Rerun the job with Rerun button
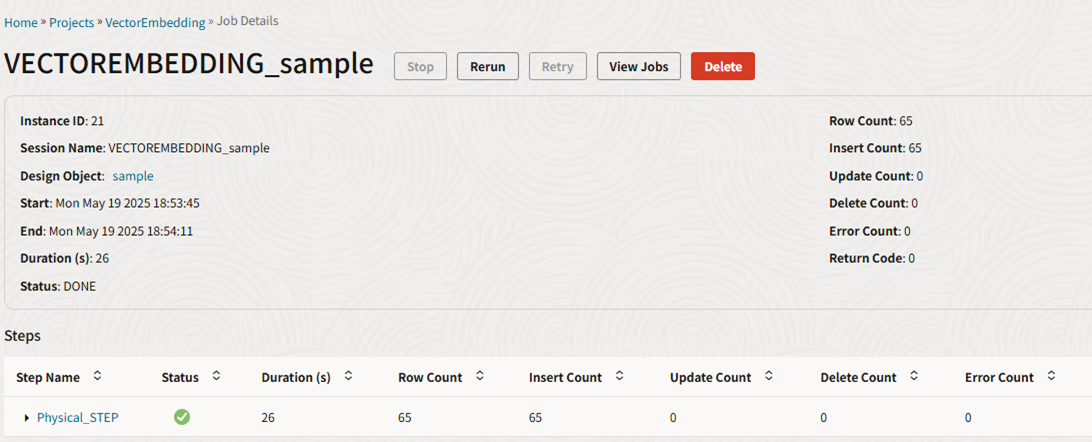Image resolution: width=1092 pixels, height=442 pixels. pyautogui.click(x=488, y=67)
